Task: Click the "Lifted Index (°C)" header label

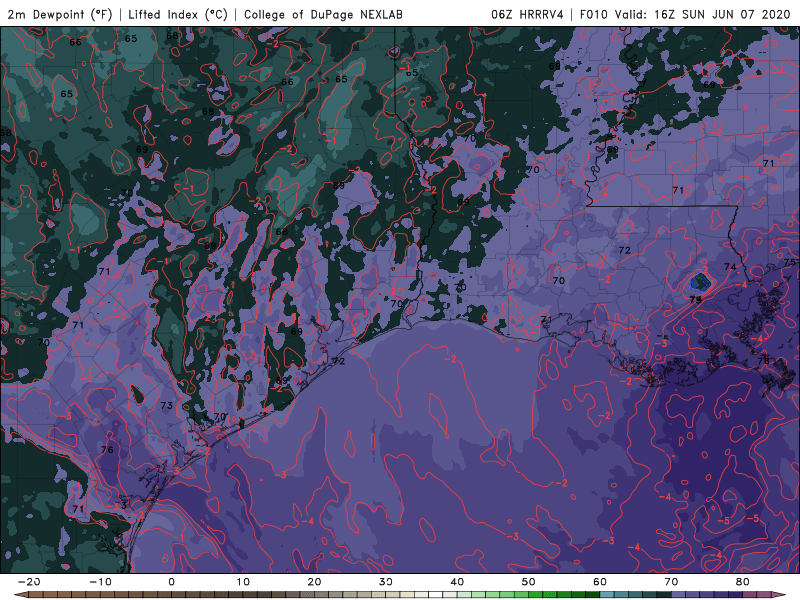Action: pyautogui.click(x=178, y=14)
